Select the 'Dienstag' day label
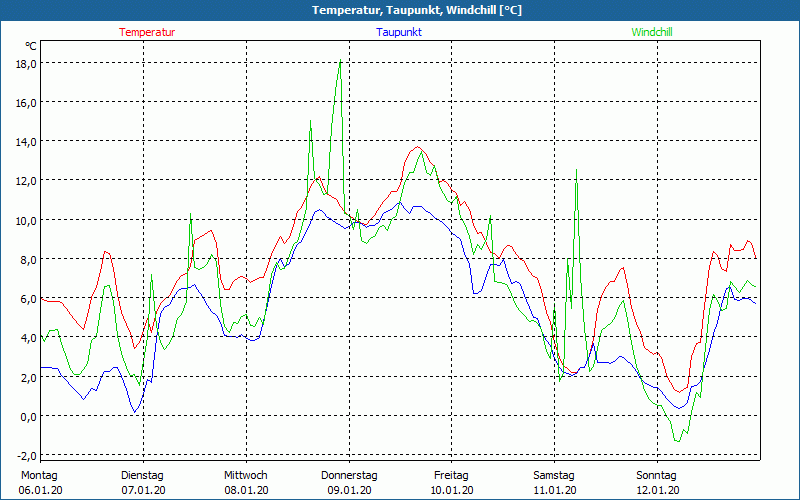Image resolution: width=800 pixels, height=500 pixels. (142, 475)
